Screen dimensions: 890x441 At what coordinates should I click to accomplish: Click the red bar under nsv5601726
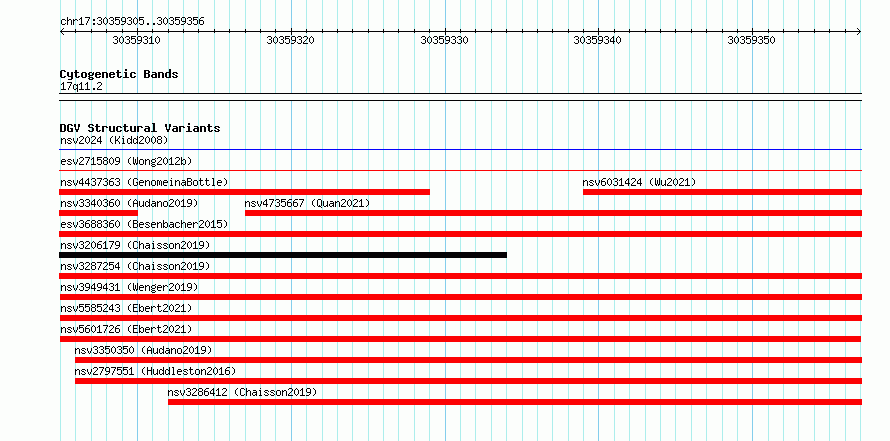click(x=460, y=339)
